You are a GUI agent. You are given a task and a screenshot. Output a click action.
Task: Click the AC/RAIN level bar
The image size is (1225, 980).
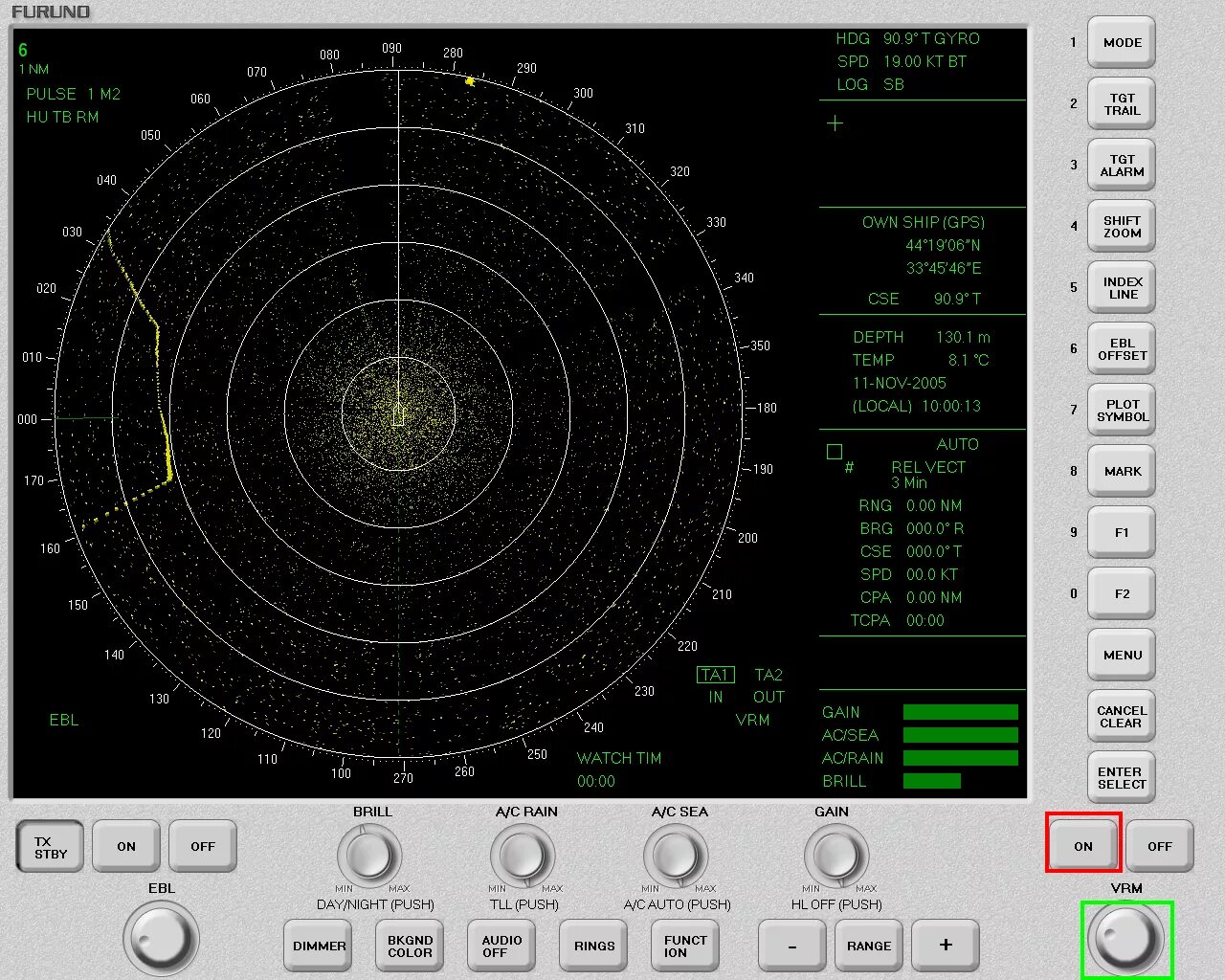961,758
